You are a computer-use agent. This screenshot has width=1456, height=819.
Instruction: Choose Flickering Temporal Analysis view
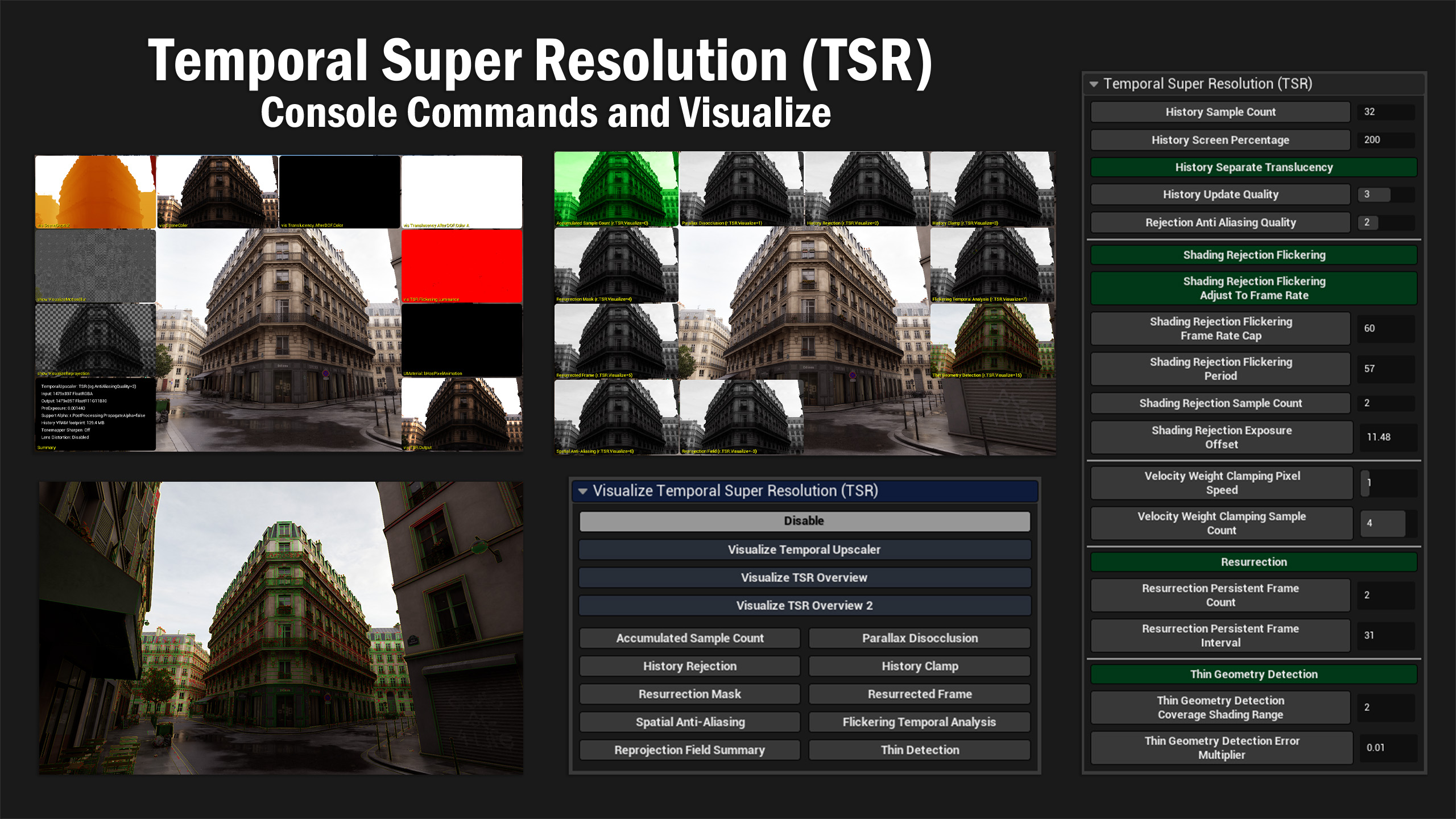[920, 722]
